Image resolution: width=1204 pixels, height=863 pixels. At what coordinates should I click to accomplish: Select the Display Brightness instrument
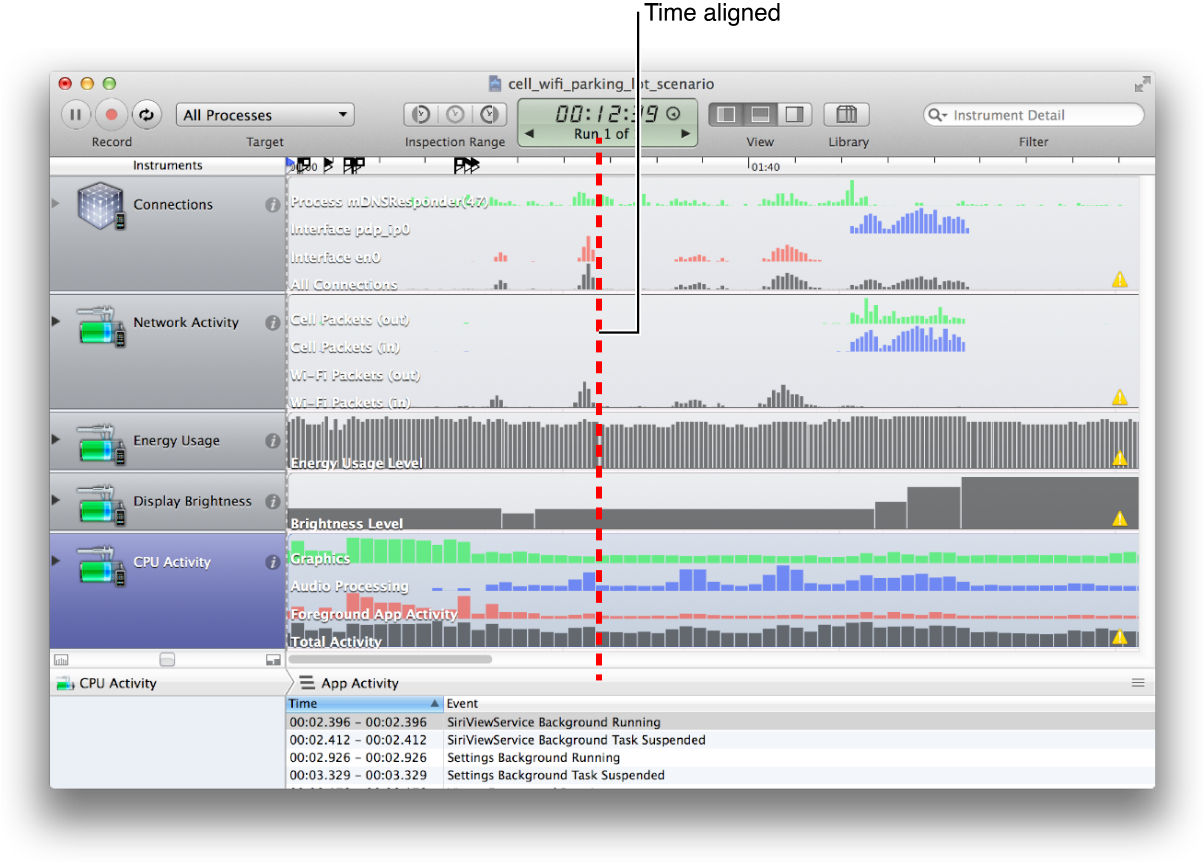point(168,502)
